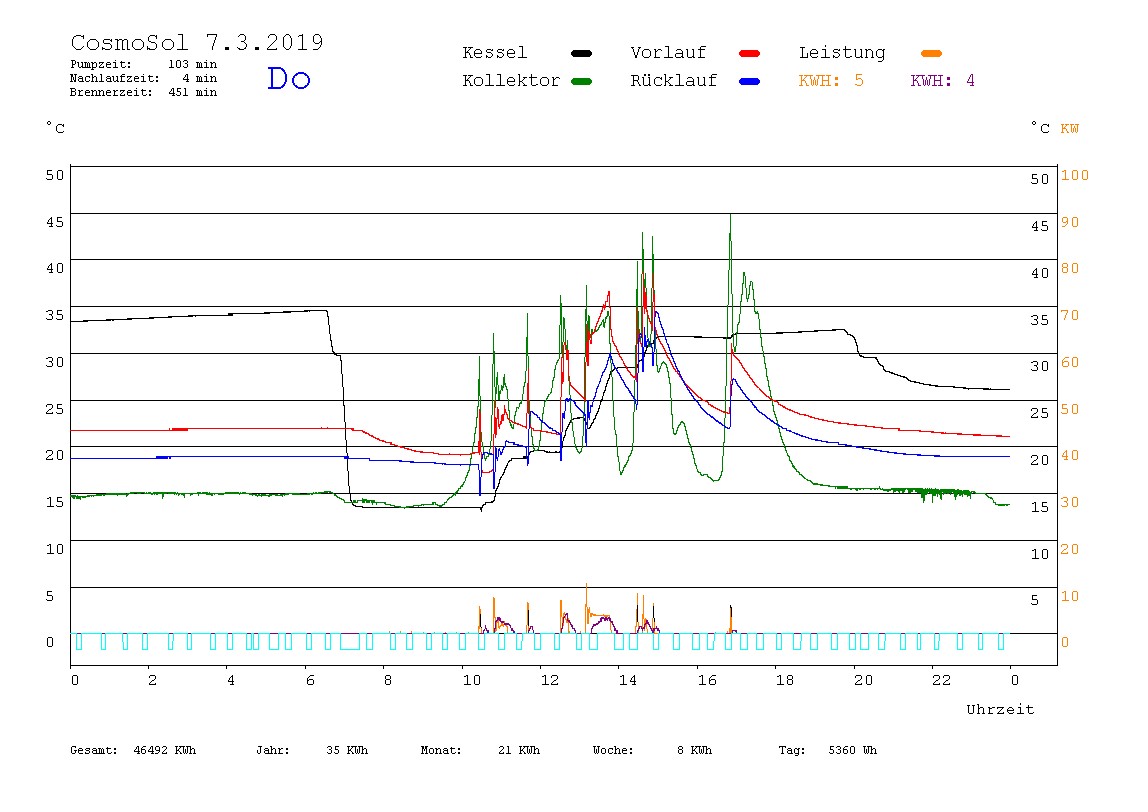1148x812 pixels.
Task: Click the orange 'KWH: 5' value
Action: click(x=831, y=81)
